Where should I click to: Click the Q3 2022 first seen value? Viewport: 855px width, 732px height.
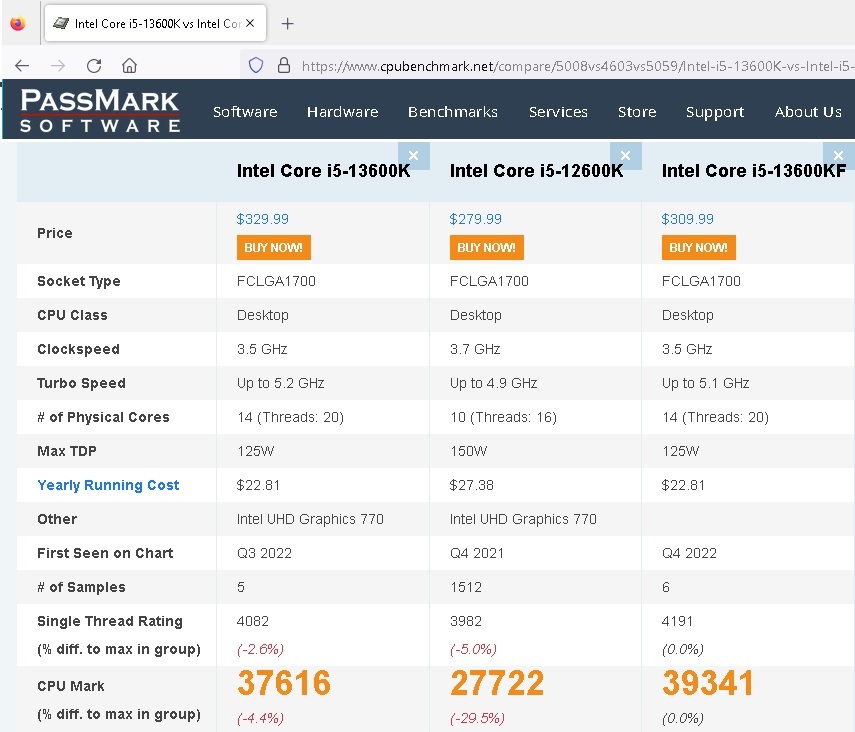pyautogui.click(x=264, y=553)
